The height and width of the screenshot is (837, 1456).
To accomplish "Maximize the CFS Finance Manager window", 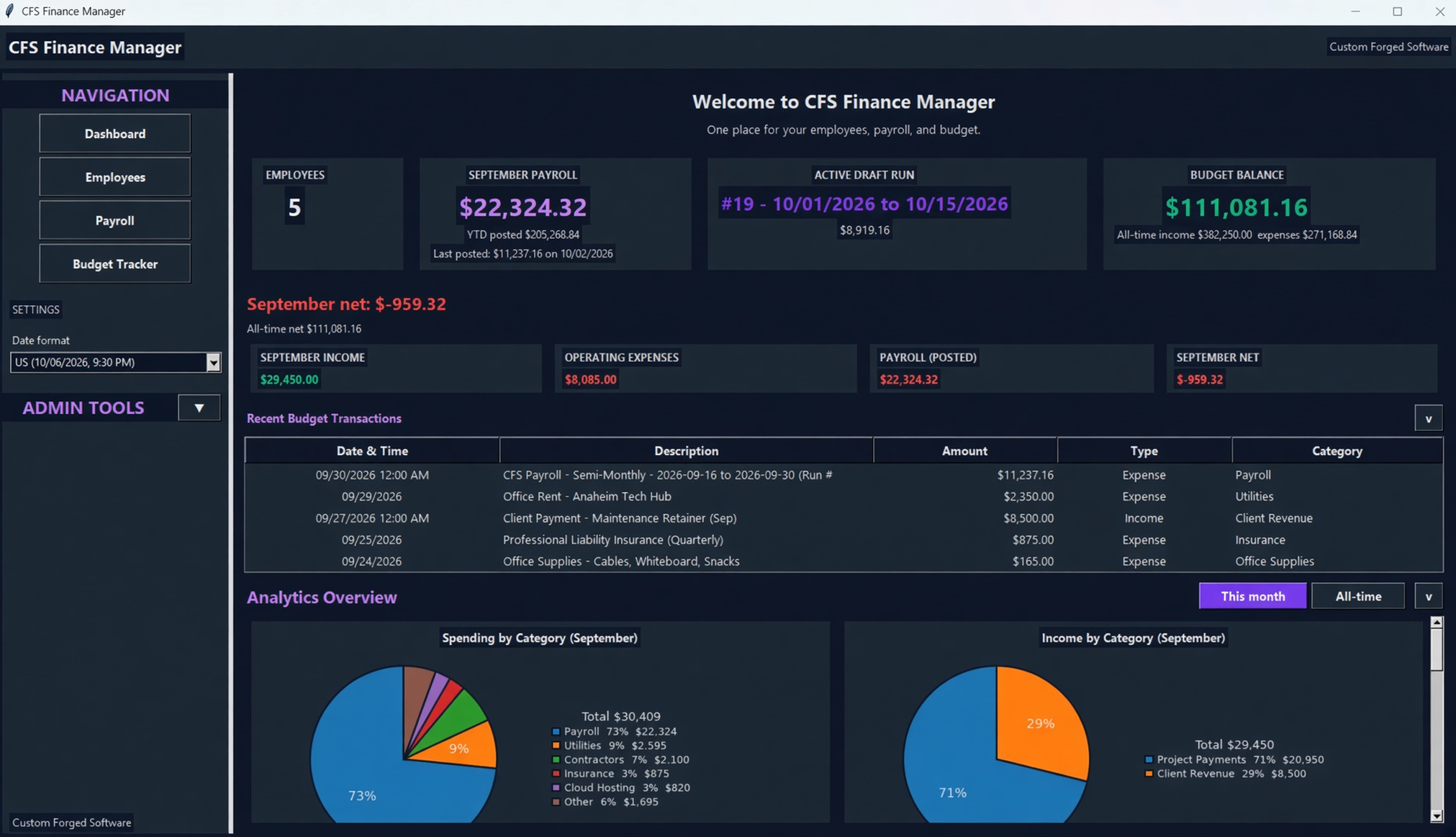I will click(x=1398, y=12).
